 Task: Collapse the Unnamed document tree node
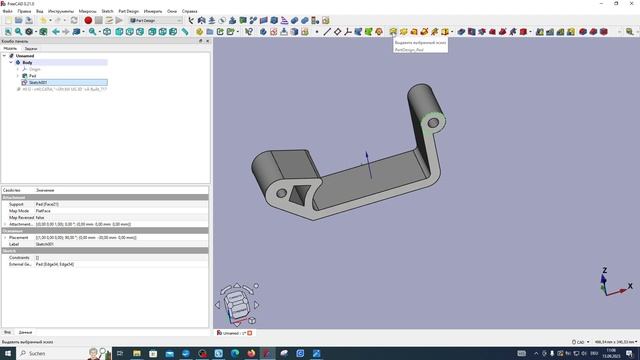tap(4, 56)
